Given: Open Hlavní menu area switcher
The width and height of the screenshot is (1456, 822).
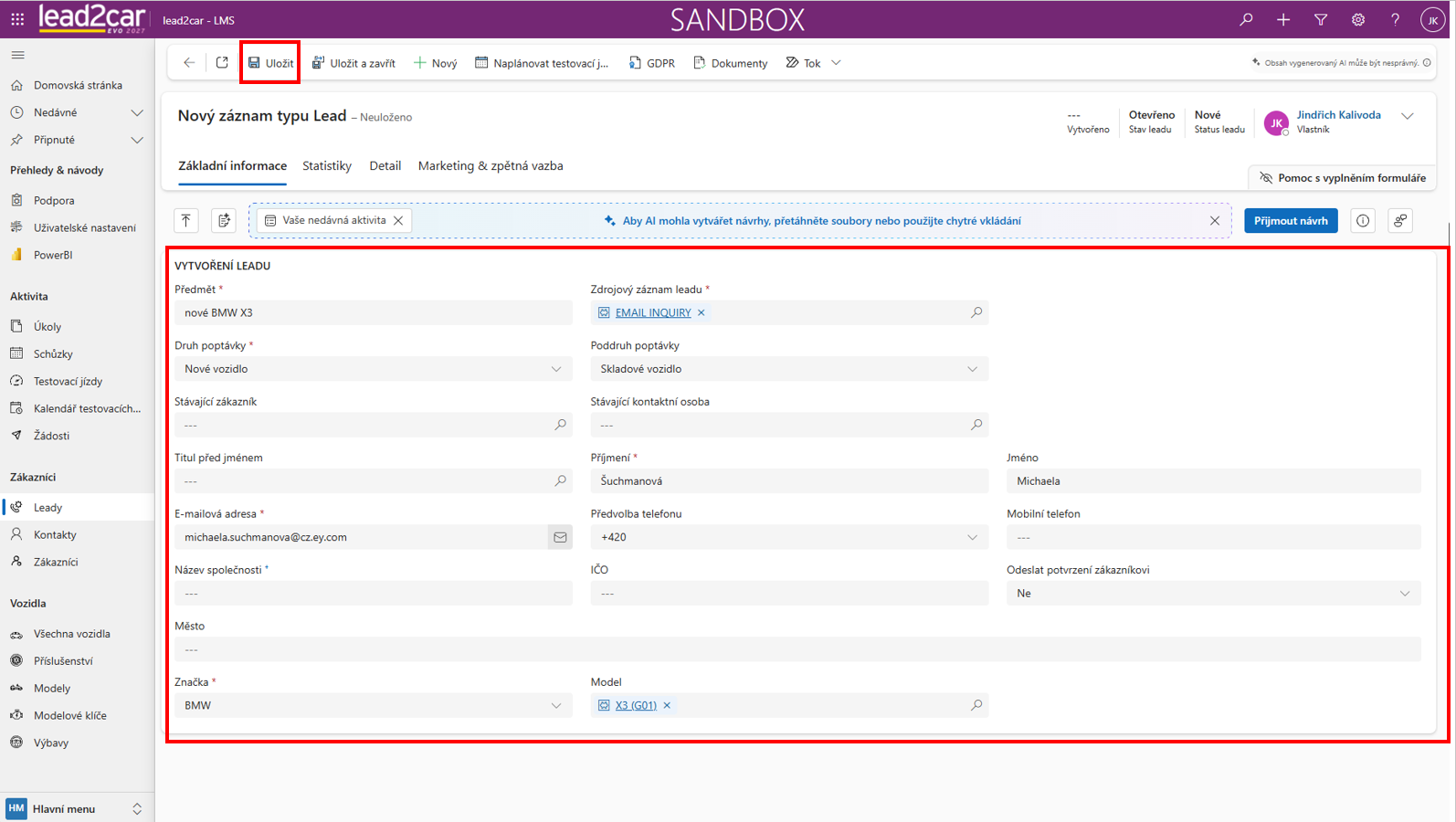Looking at the screenshot, I should (x=77, y=808).
